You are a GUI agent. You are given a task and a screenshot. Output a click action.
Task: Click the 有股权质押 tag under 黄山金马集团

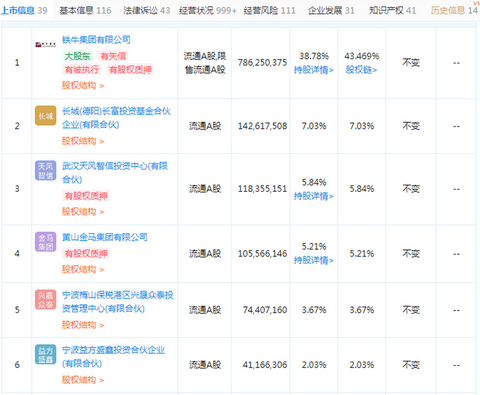pos(86,254)
